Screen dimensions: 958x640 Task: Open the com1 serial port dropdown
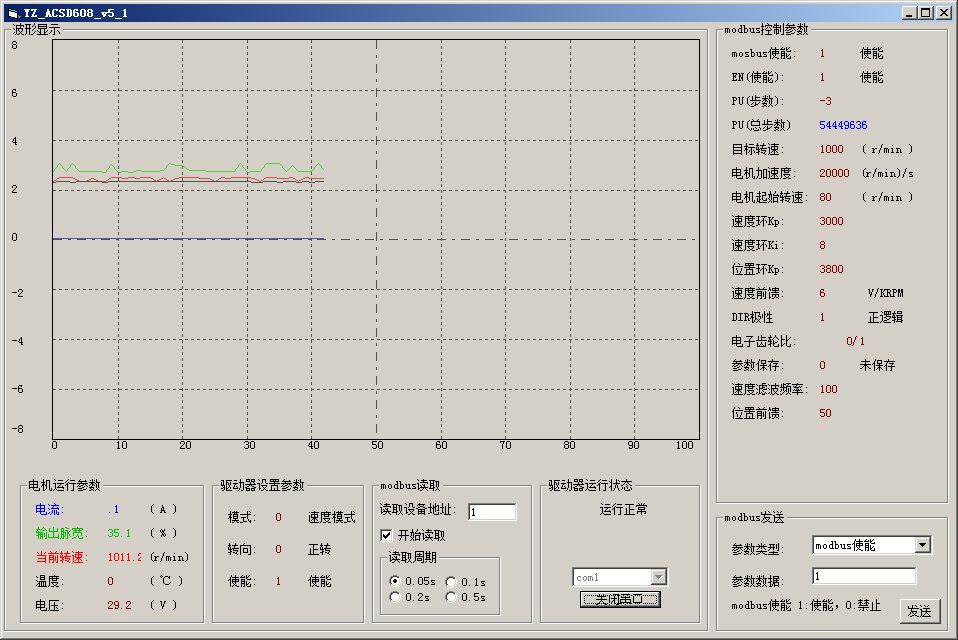(658, 576)
